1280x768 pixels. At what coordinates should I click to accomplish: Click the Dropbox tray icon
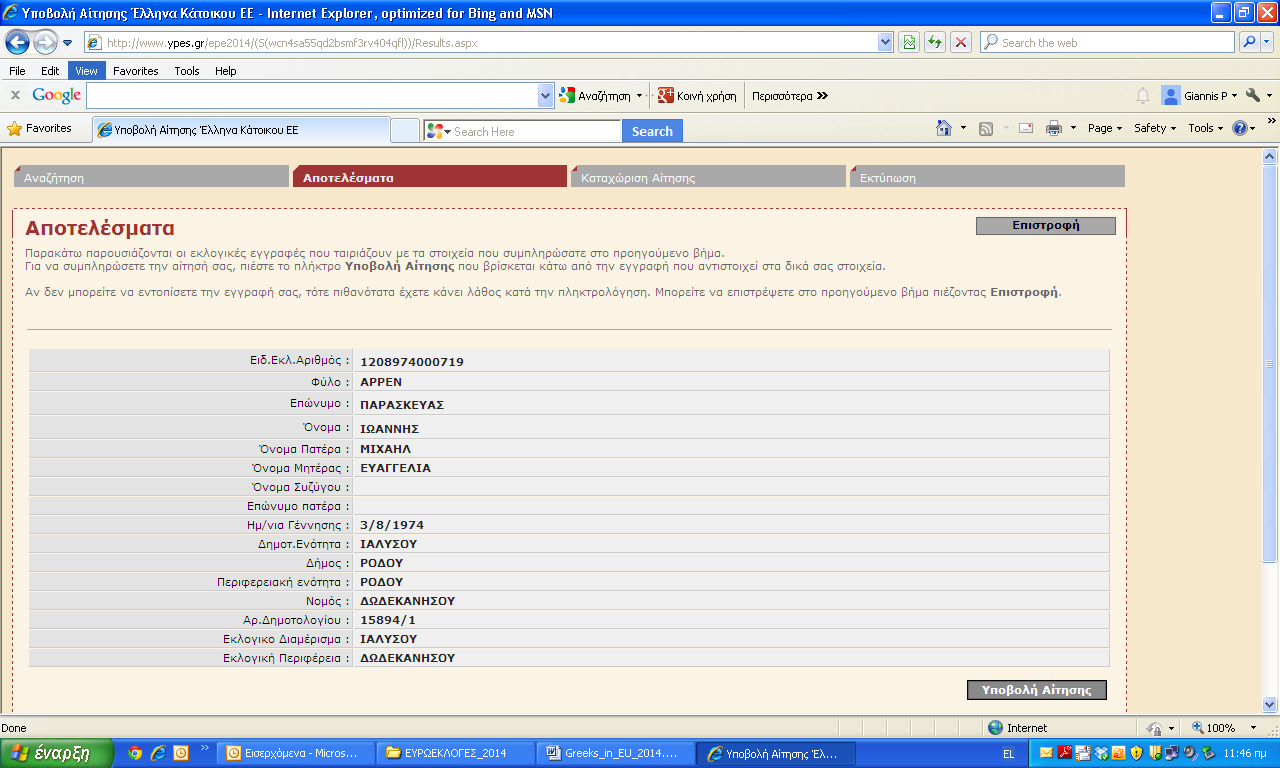(1101, 753)
